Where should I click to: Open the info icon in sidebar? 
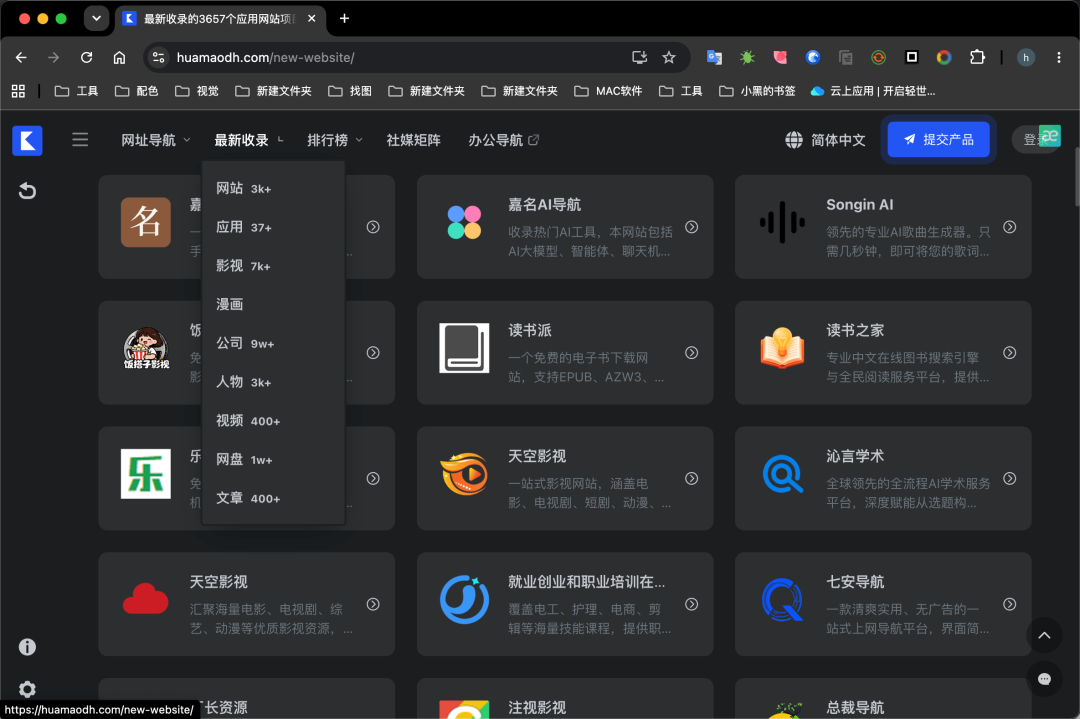click(x=27, y=647)
